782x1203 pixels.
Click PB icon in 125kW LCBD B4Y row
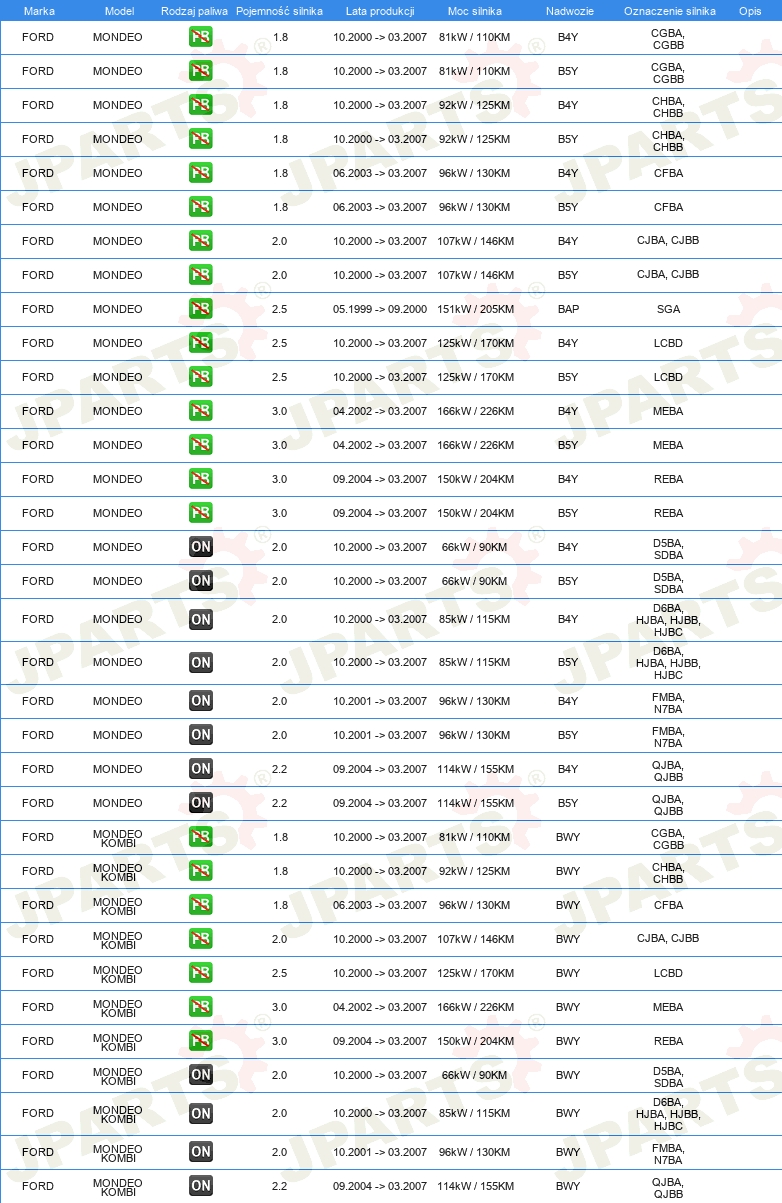pyautogui.click(x=201, y=344)
